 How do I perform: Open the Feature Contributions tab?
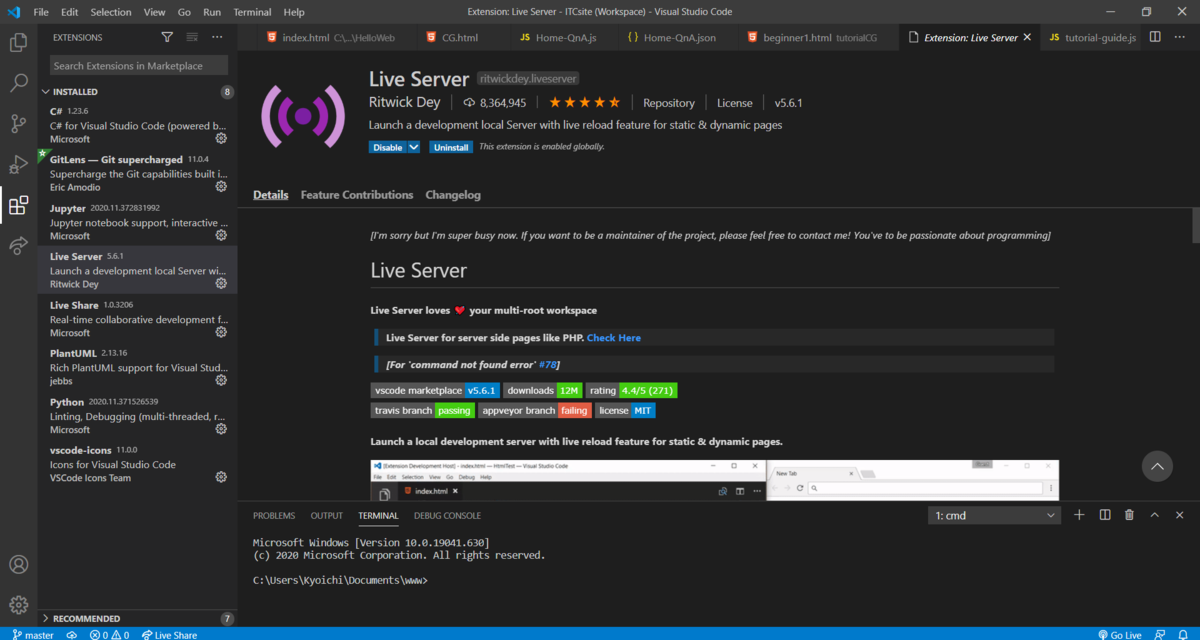point(357,195)
